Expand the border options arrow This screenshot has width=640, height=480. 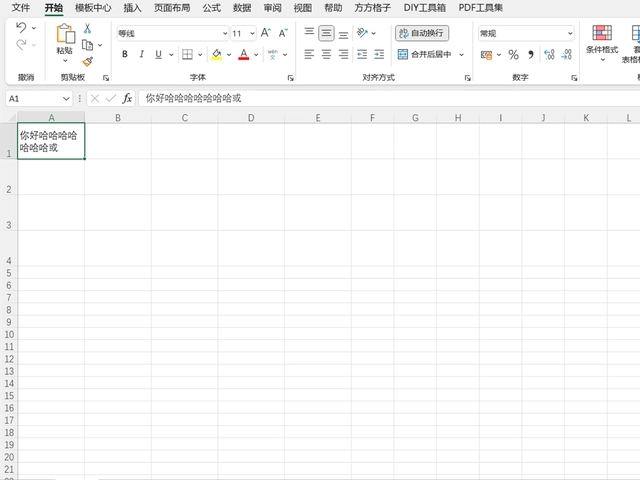click(x=200, y=54)
